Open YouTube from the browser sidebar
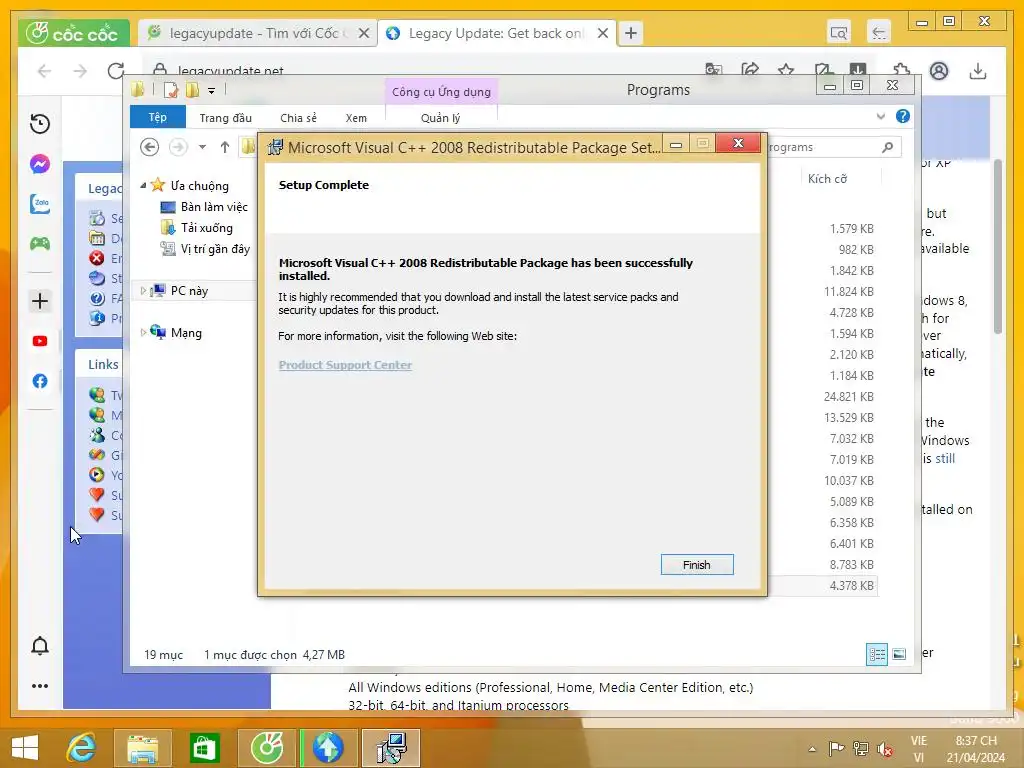1024x768 pixels. tap(40, 341)
